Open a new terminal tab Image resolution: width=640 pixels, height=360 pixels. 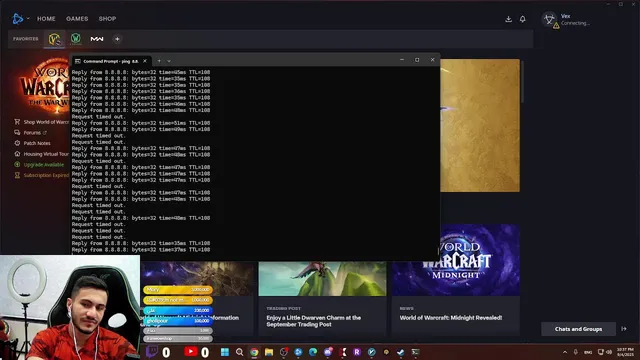[x=159, y=61]
